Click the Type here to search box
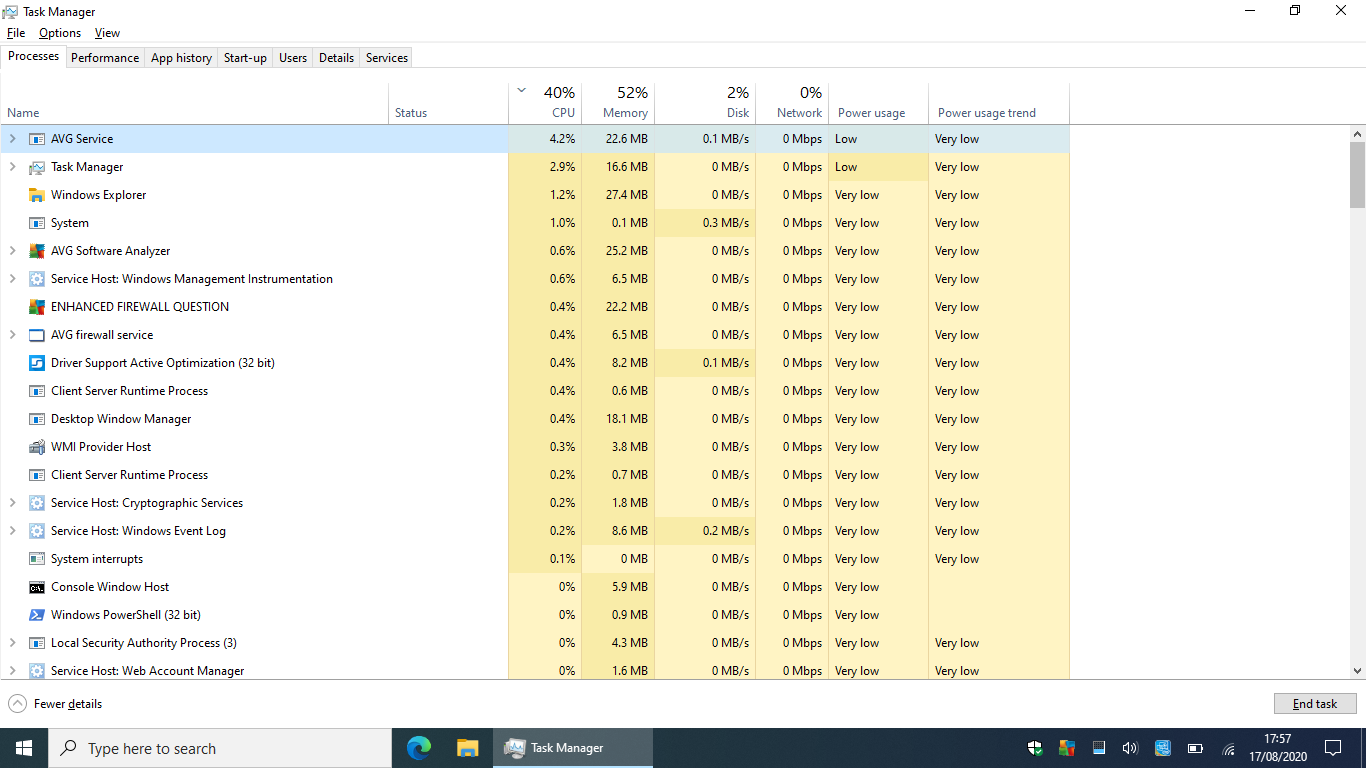 point(220,748)
